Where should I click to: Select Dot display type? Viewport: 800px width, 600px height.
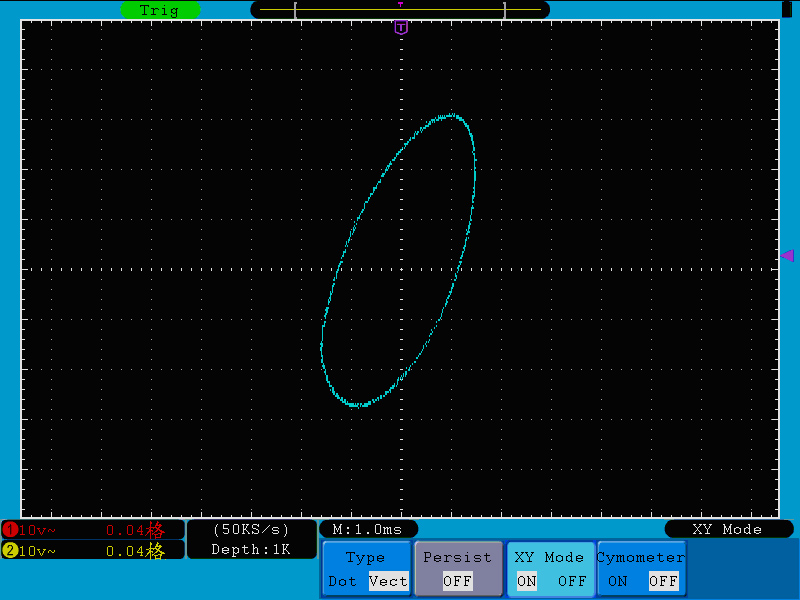click(342, 581)
